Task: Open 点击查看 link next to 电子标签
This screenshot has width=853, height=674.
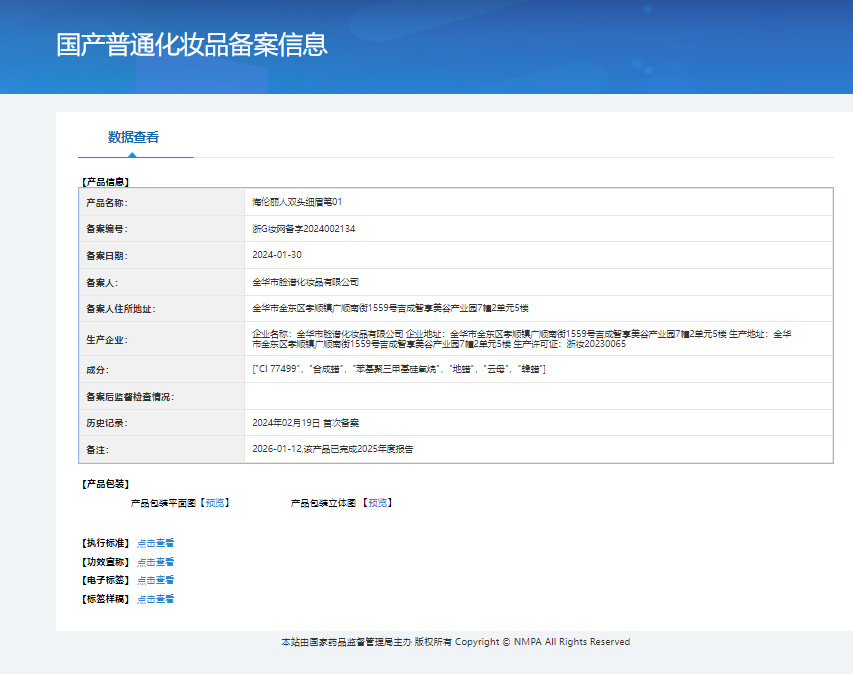Action: click(156, 580)
